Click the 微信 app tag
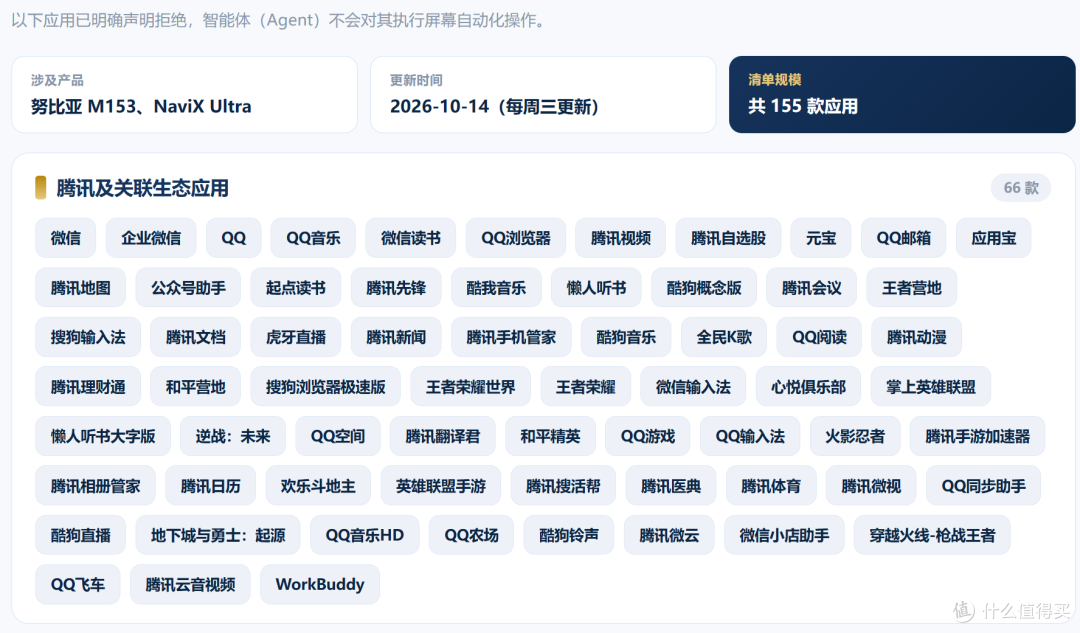 65,238
